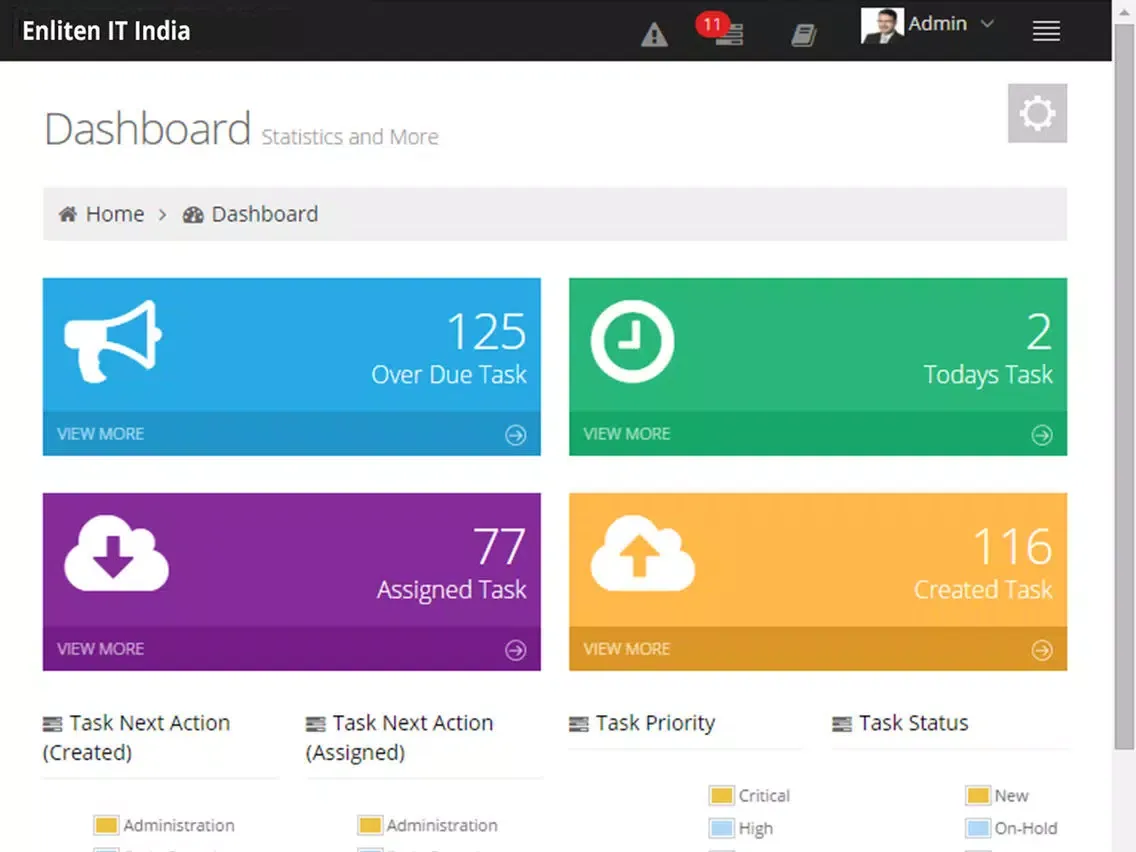Toggle Critical legend swatch in Task Priority
The width and height of the screenshot is (1136, 852).
722,795
